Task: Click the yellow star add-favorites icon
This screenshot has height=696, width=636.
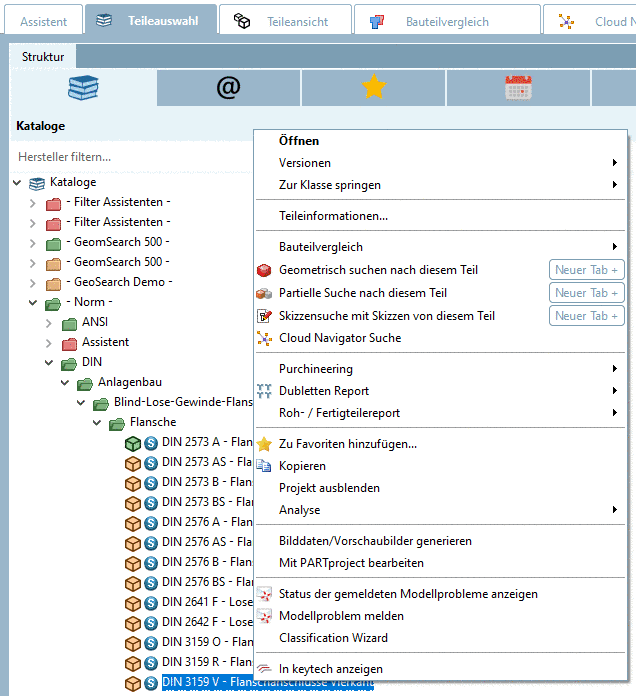Action: (x=264, y=444)
